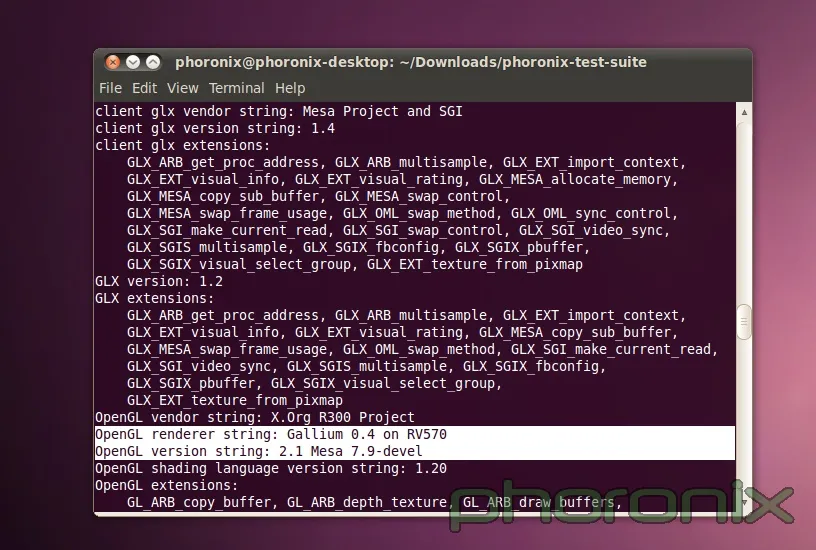Click the 'client glx version string: 1.4' line
Viewport: 816px width, 550px height.
pos(215,129)
